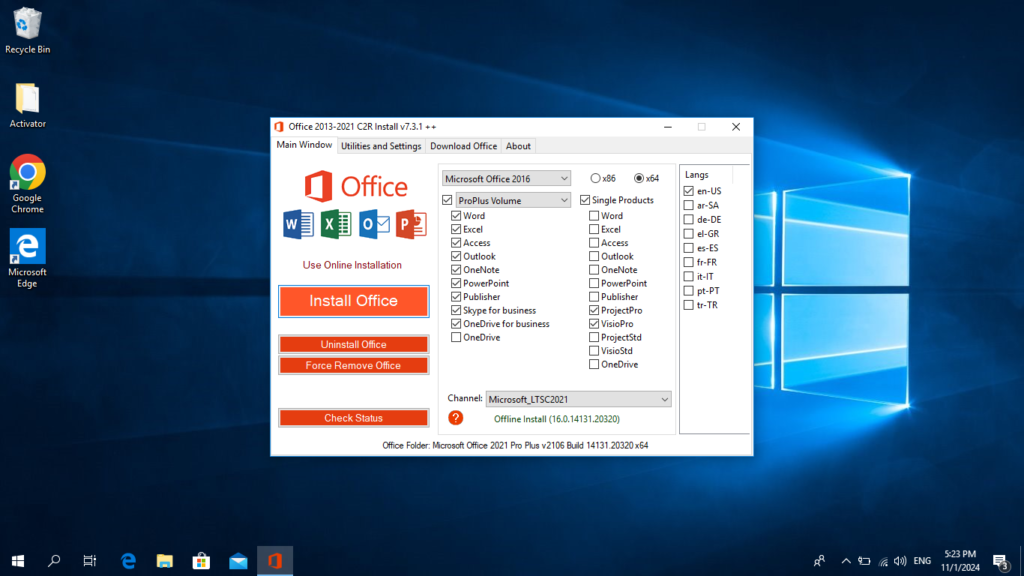The width and height of the screenshot is (1024, 576).
Task: Open the notification Action Center
Action: coord(1000,561)
